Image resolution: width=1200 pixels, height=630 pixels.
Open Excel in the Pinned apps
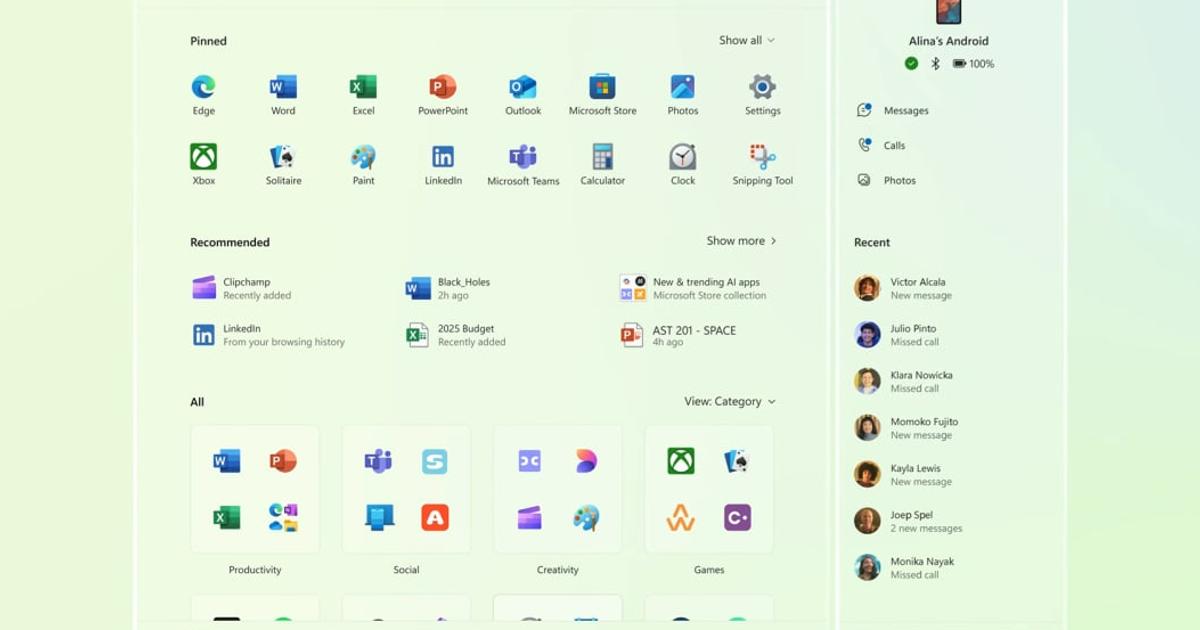[363, 95]
